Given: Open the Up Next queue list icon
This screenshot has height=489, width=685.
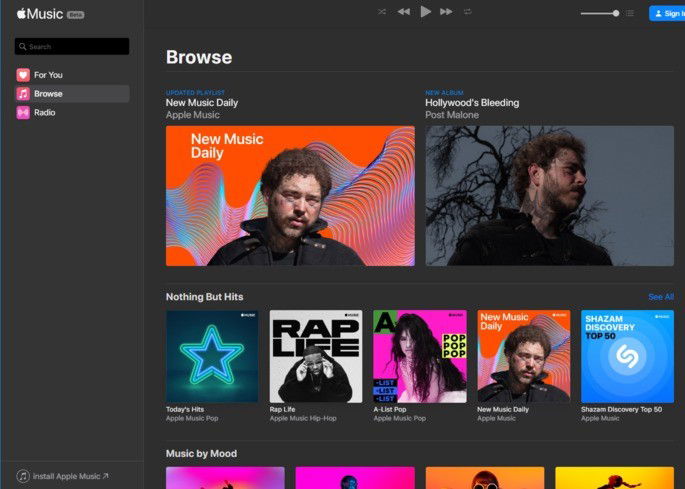Looking at the screenshot, I should (x=630, y=13).
